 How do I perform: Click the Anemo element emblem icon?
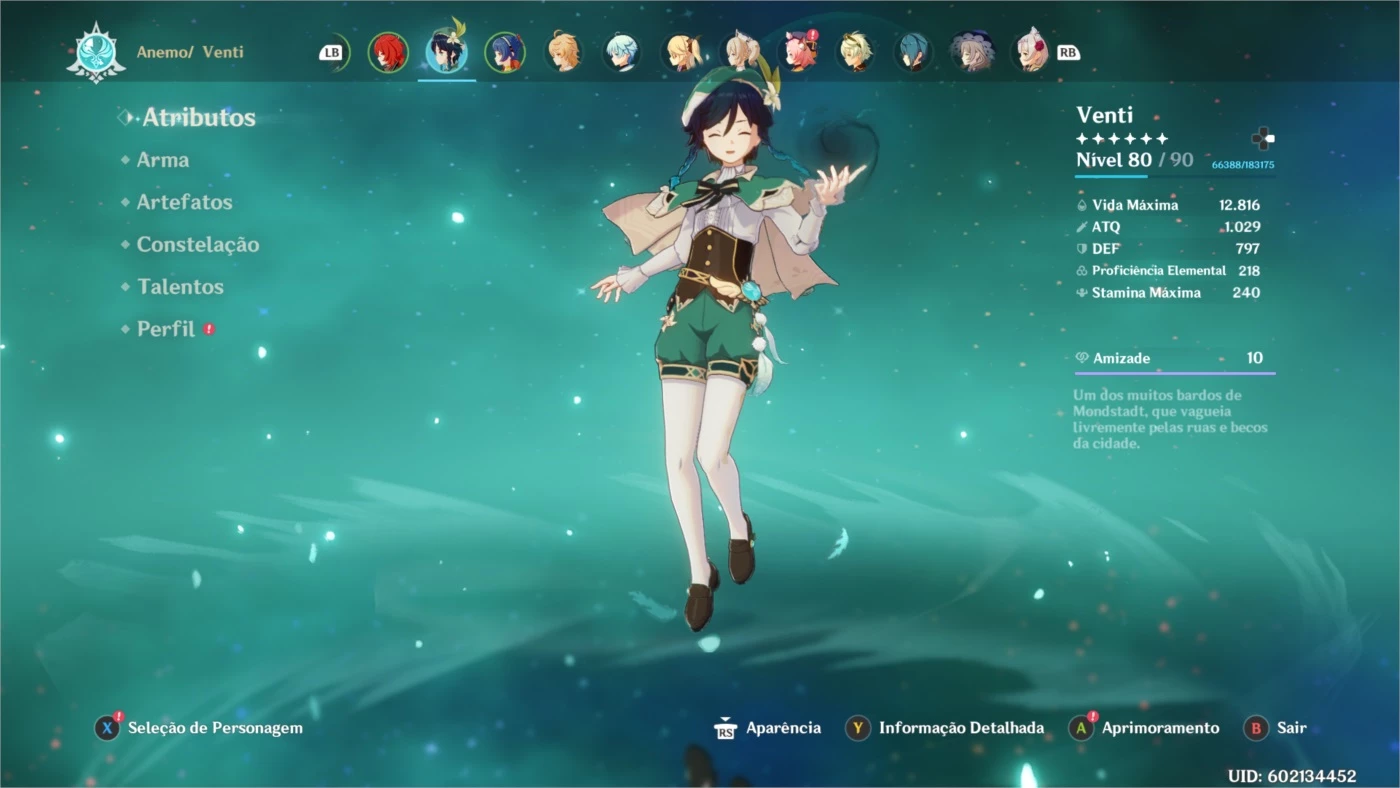(x=96, y=52)
